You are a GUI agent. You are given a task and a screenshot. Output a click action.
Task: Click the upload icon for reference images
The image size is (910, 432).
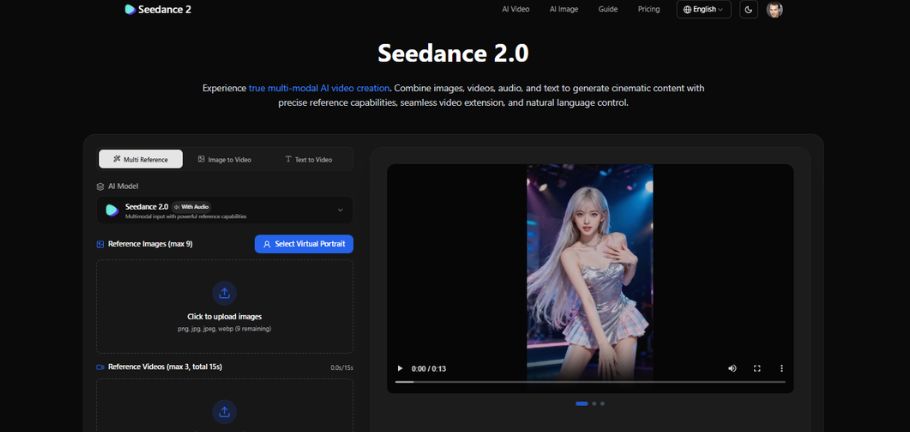tap(224, 293)
